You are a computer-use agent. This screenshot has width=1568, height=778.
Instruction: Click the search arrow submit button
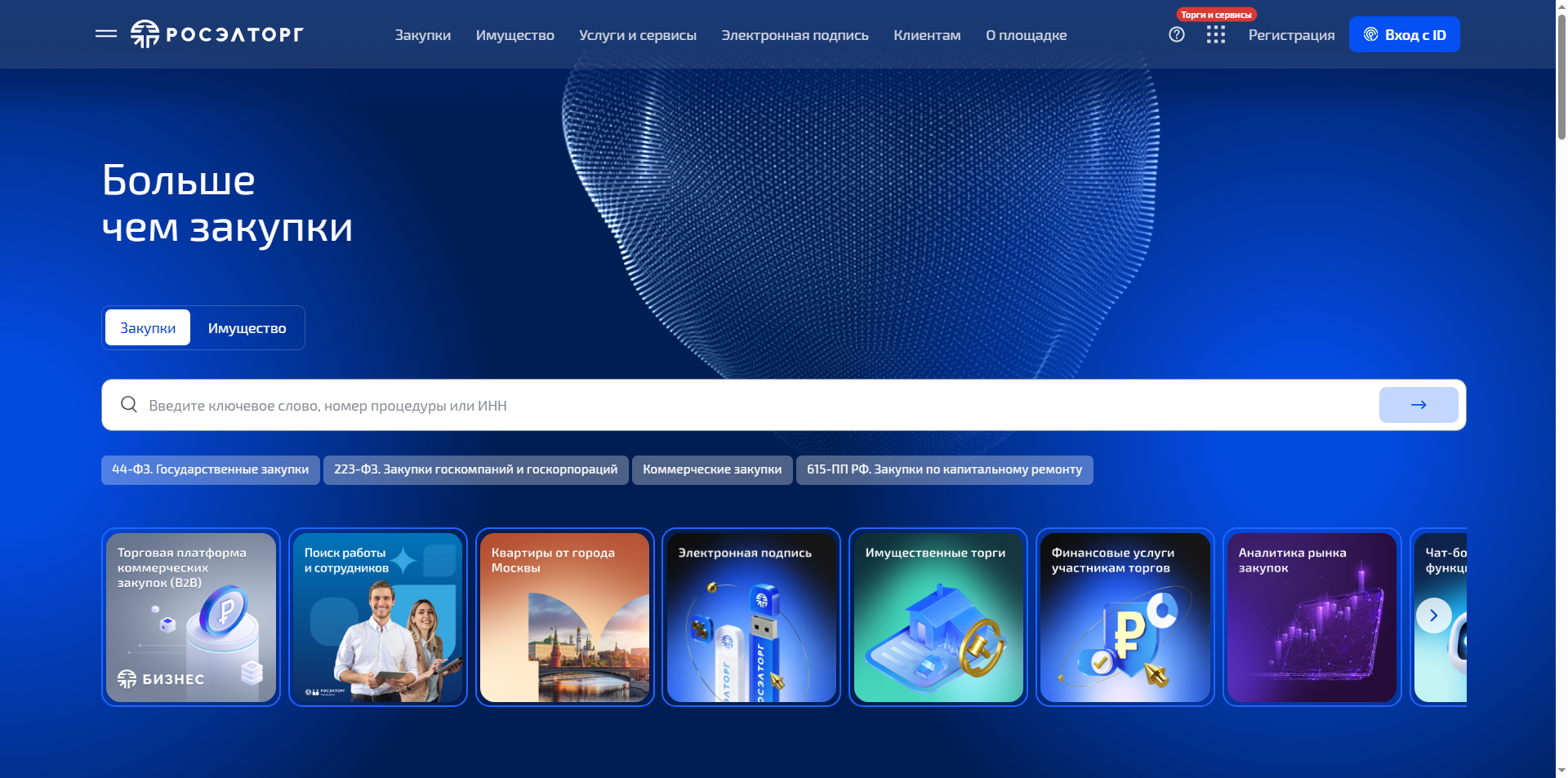pyautogui.click(x=1419, y=405)
